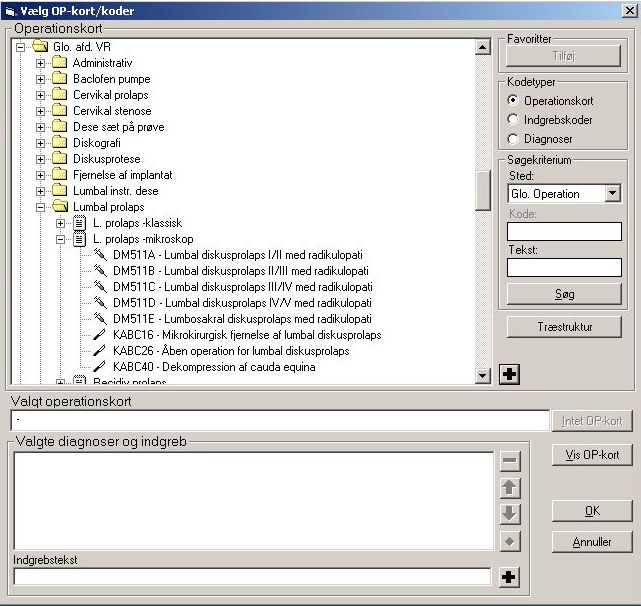The width and height of the screenshot is (641, 606).
Task: Select the KABC16 procedure scalpel icon
Action: tap(99, 334)
